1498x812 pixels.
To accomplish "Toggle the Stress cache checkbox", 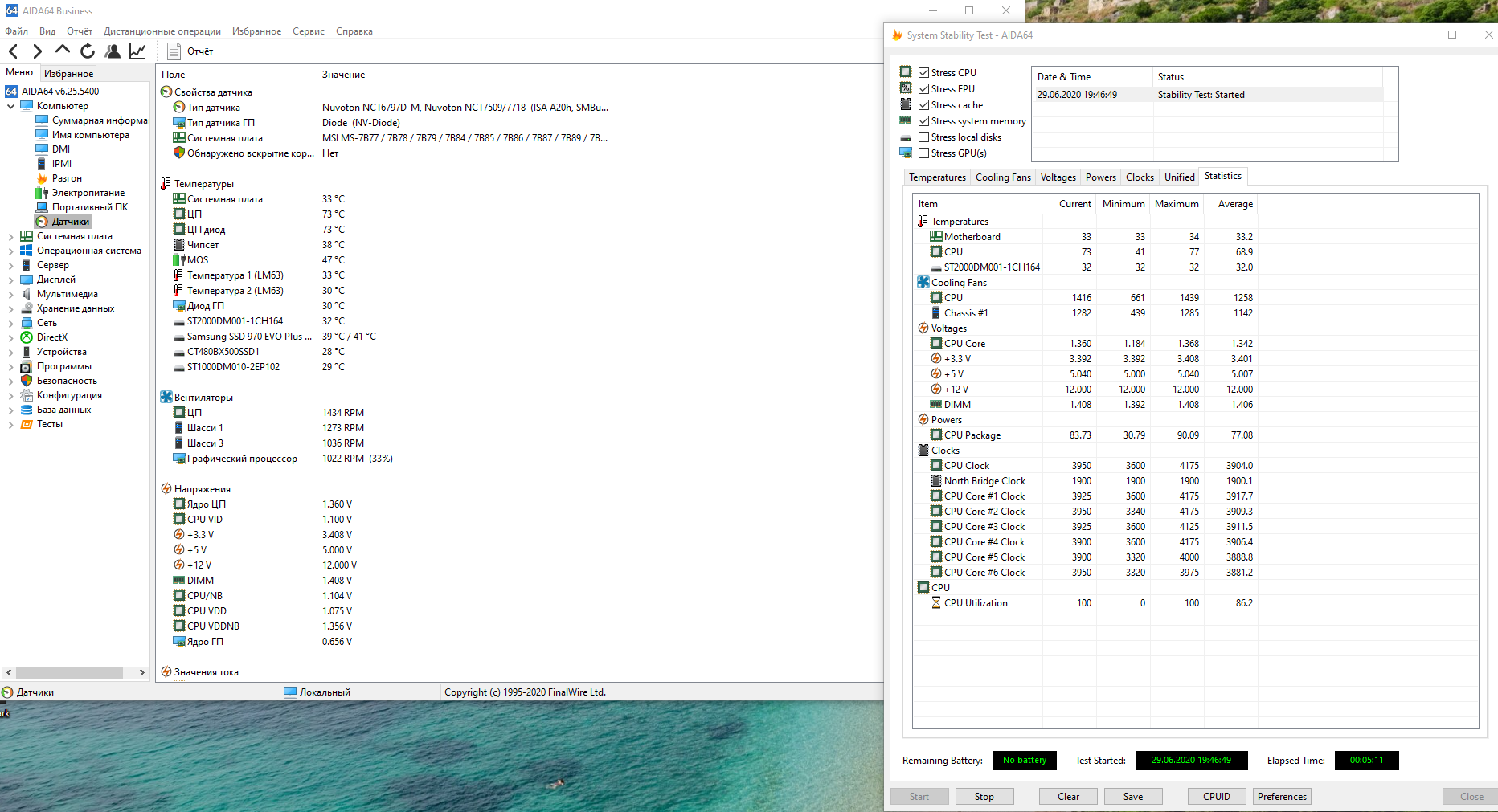I will [924, 105].
